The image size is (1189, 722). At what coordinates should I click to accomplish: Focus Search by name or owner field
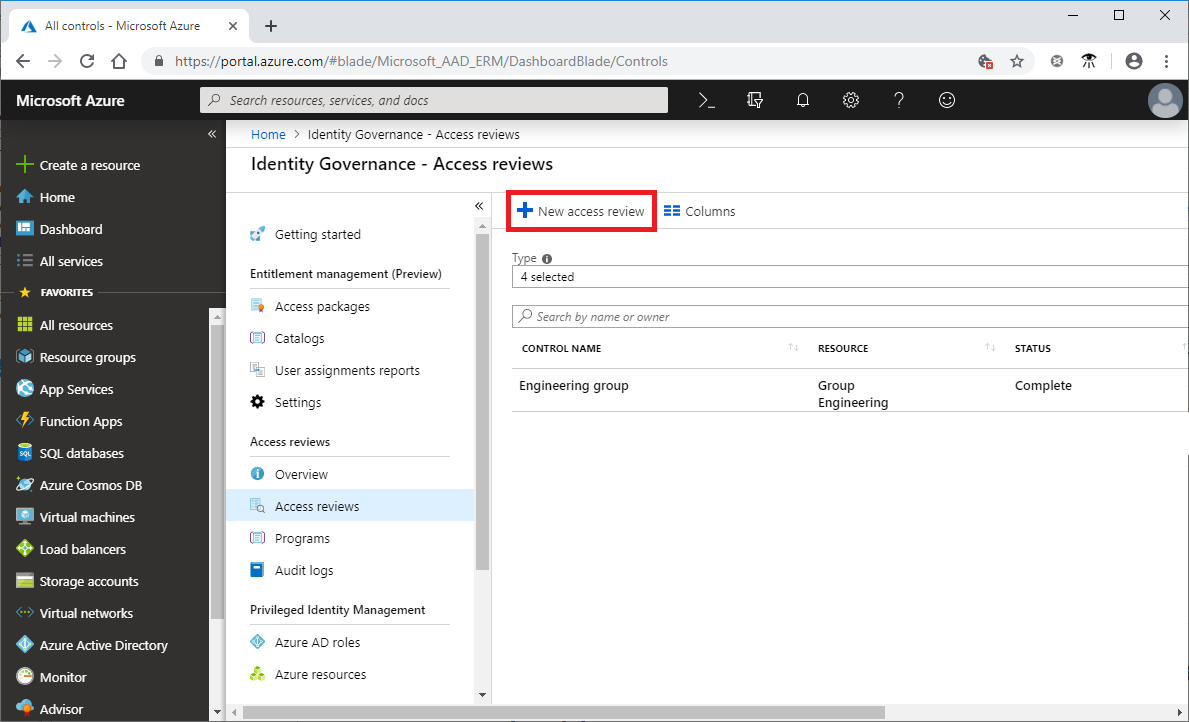[x=850, y=316]
